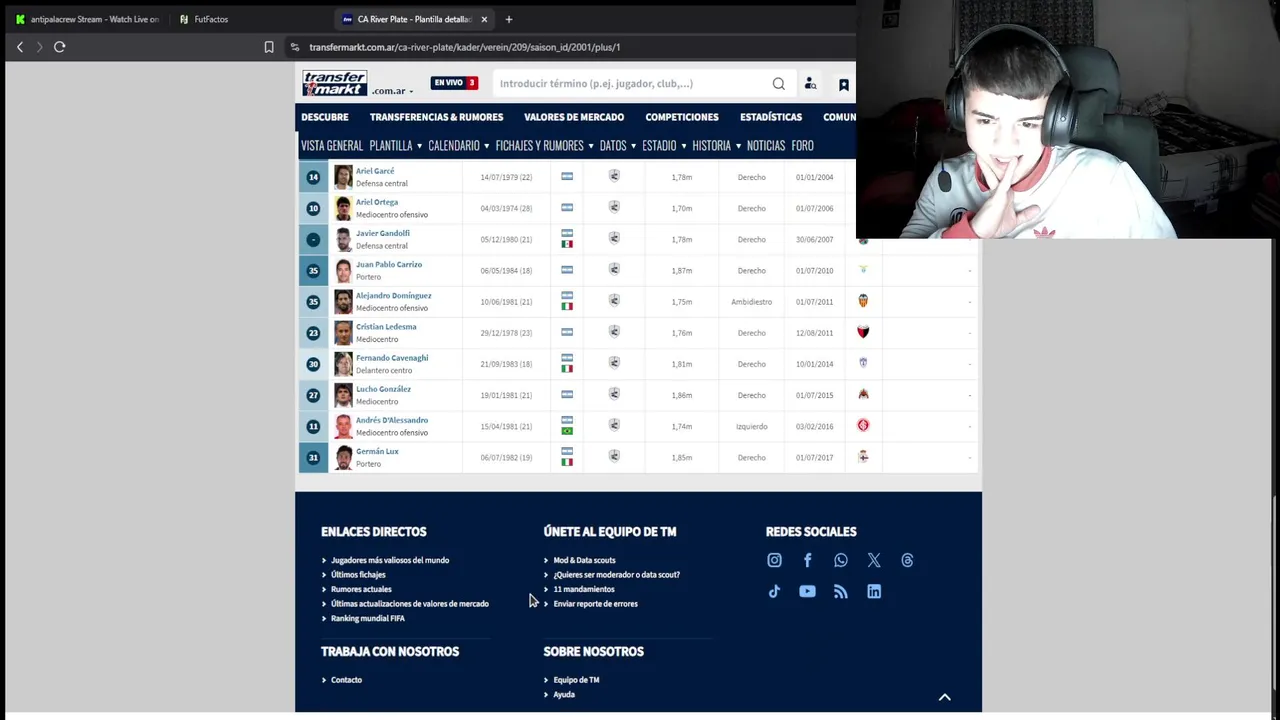Open TikTok social icon in footer
Viewport: 1280px width, 720px height.
coord(774,592)
